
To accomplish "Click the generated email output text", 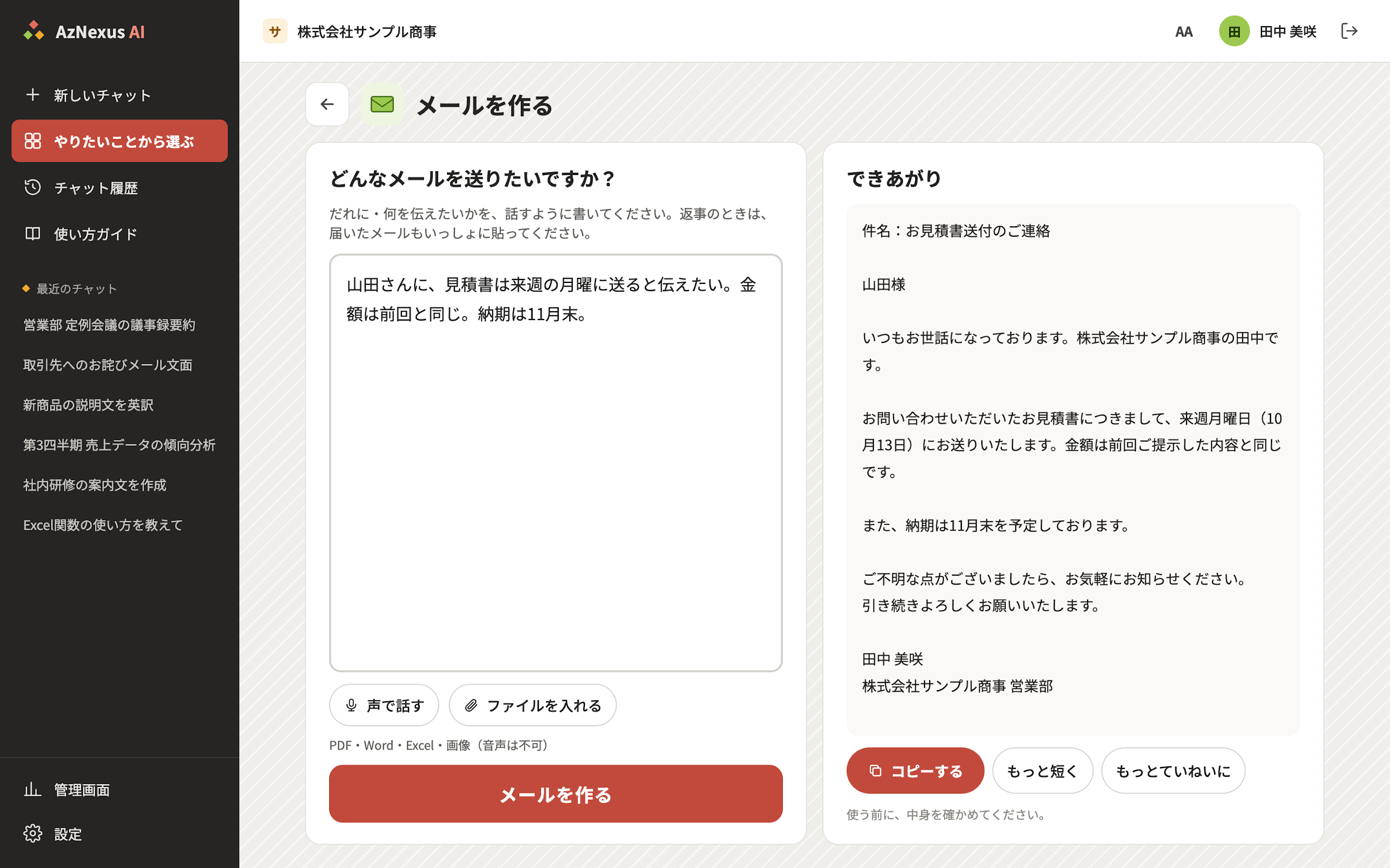I will coord(1073,469).
